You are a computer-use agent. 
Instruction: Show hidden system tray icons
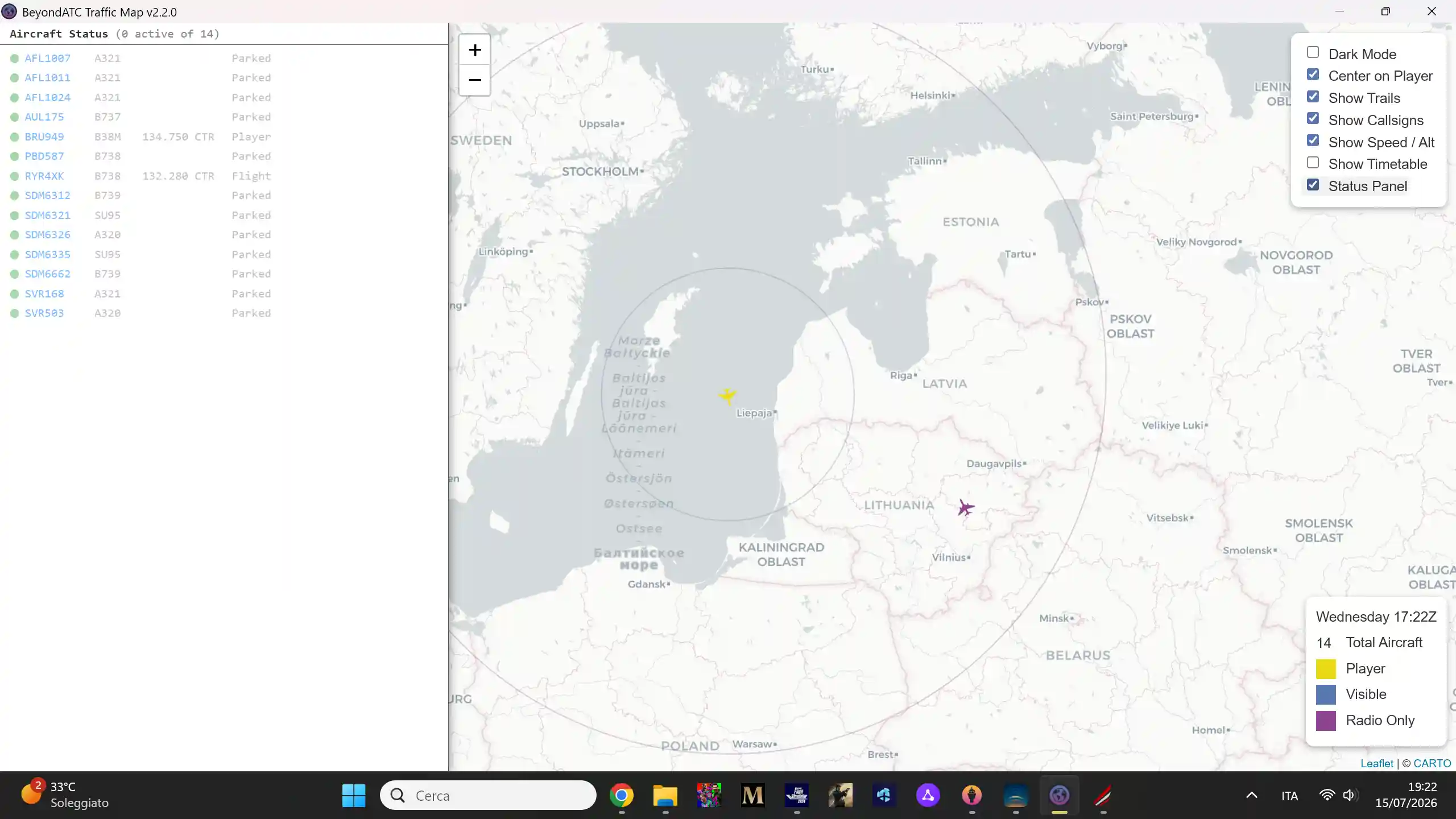click(1251, 795)
